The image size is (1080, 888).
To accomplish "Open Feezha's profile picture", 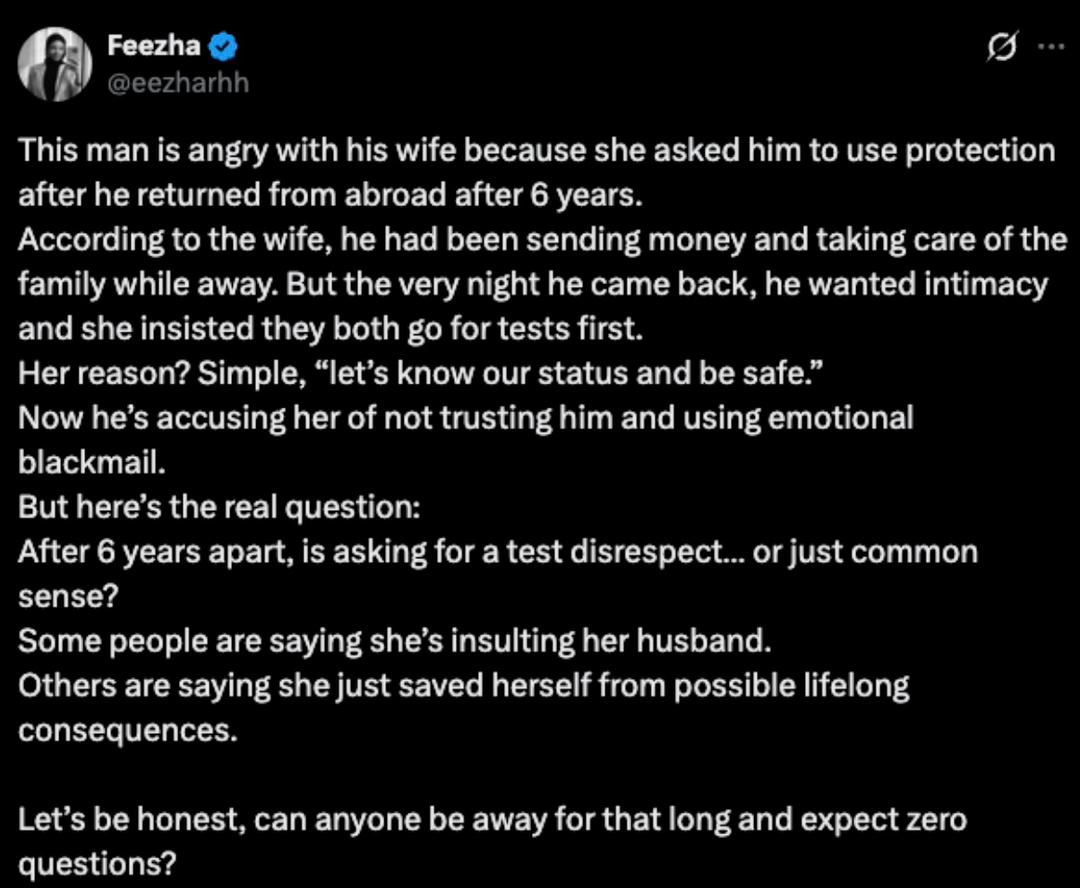I will coord(54,65).
